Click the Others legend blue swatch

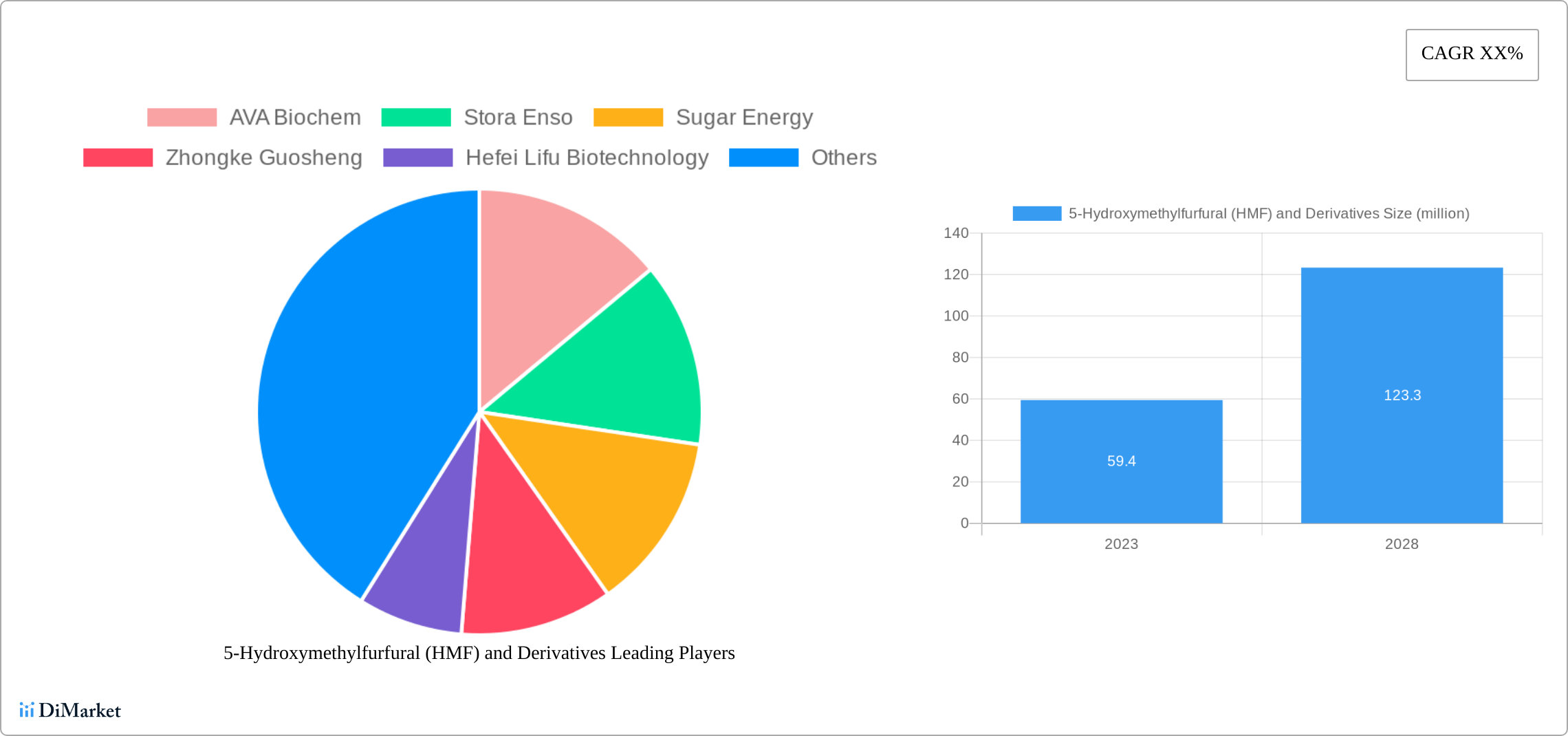(763, 158)
